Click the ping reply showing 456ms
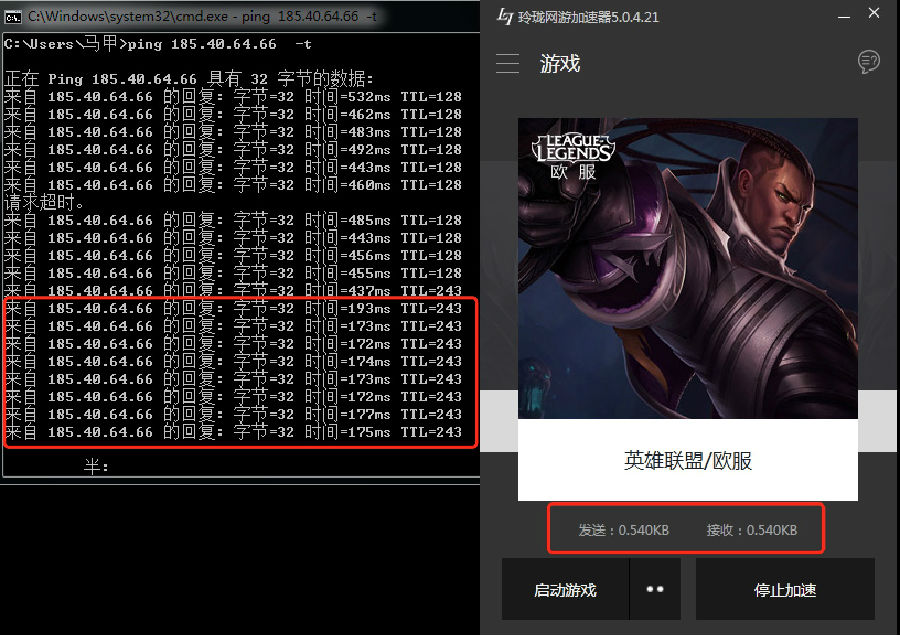 [232, 255]
